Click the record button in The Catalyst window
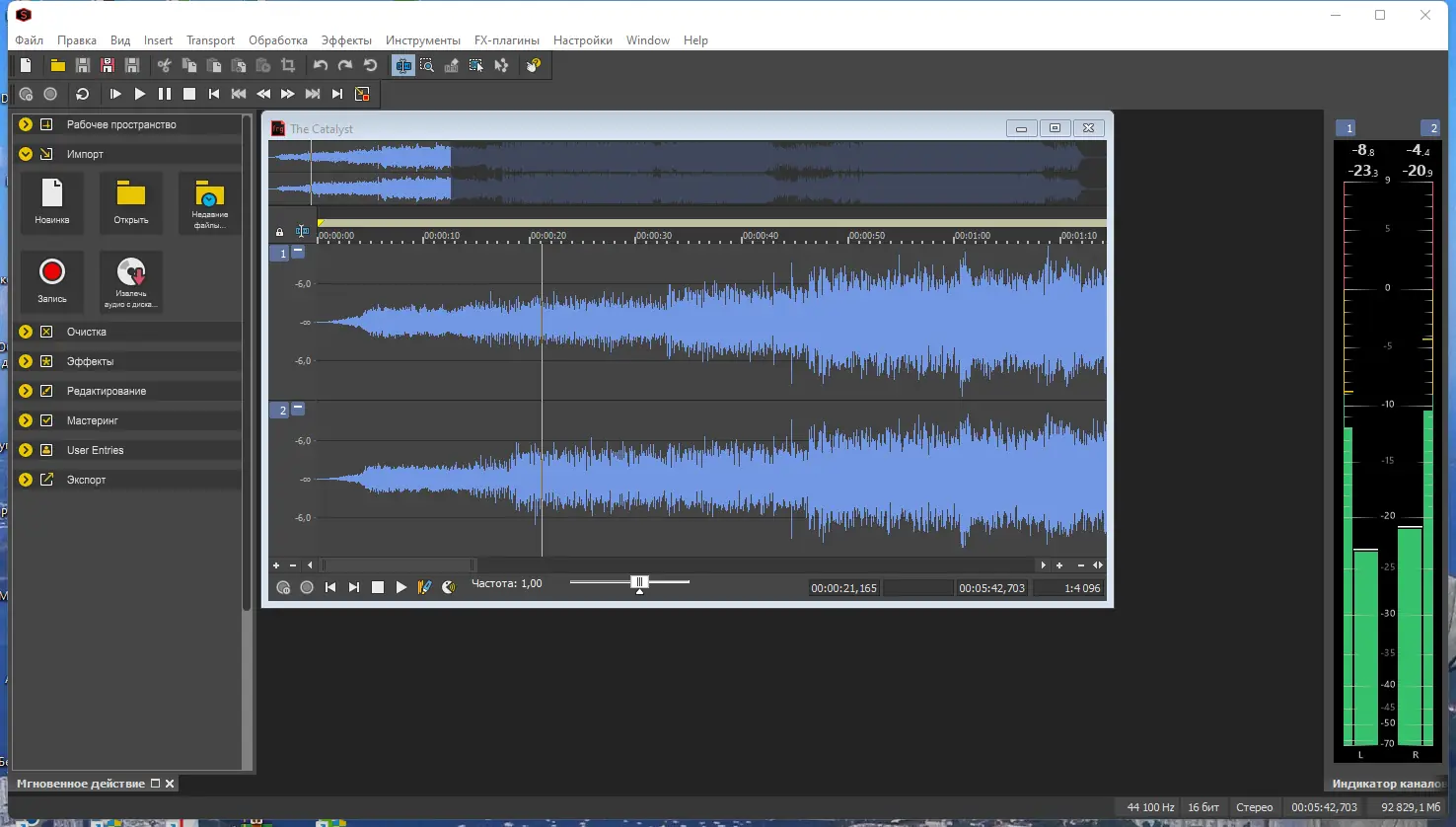The width and height of the screenshot is (1456, 827). 307,587
